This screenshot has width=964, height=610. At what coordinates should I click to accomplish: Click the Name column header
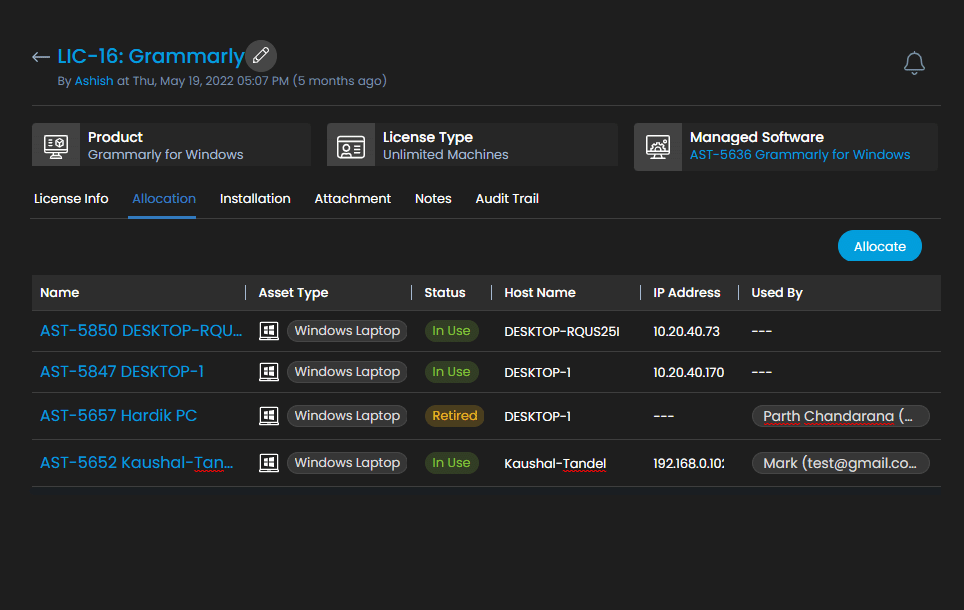pos(60,293)
